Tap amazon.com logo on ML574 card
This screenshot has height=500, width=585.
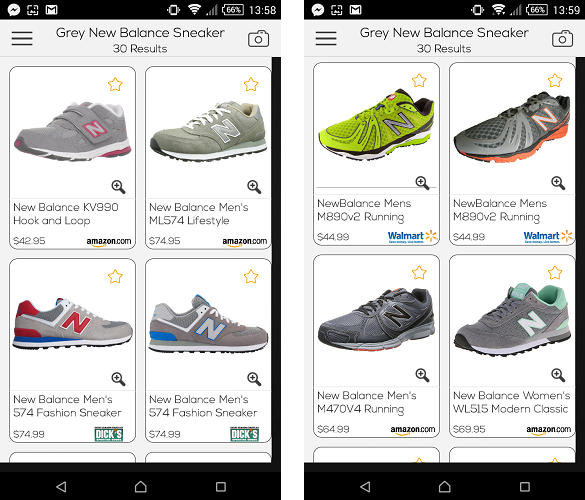click(244, 242)
